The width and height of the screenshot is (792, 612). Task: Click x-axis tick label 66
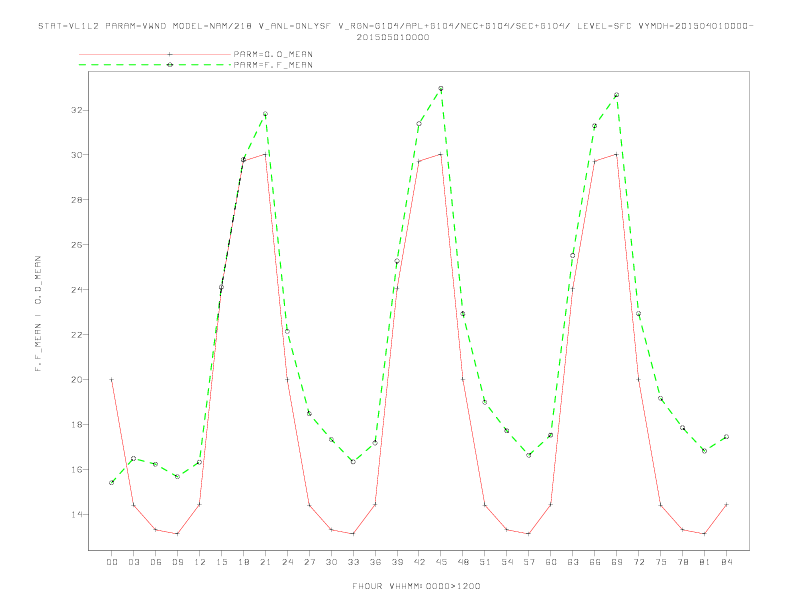595,562
